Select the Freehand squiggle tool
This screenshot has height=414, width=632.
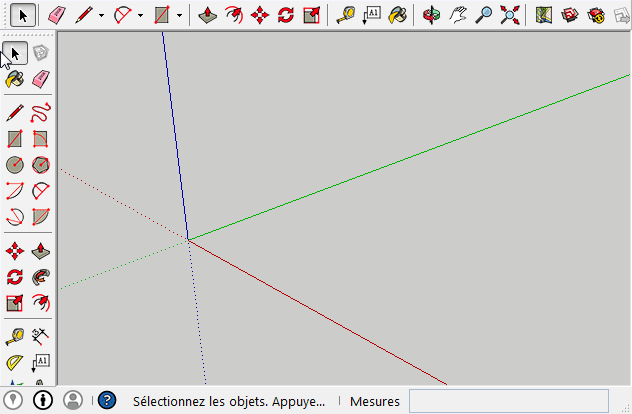click(41, 113)
